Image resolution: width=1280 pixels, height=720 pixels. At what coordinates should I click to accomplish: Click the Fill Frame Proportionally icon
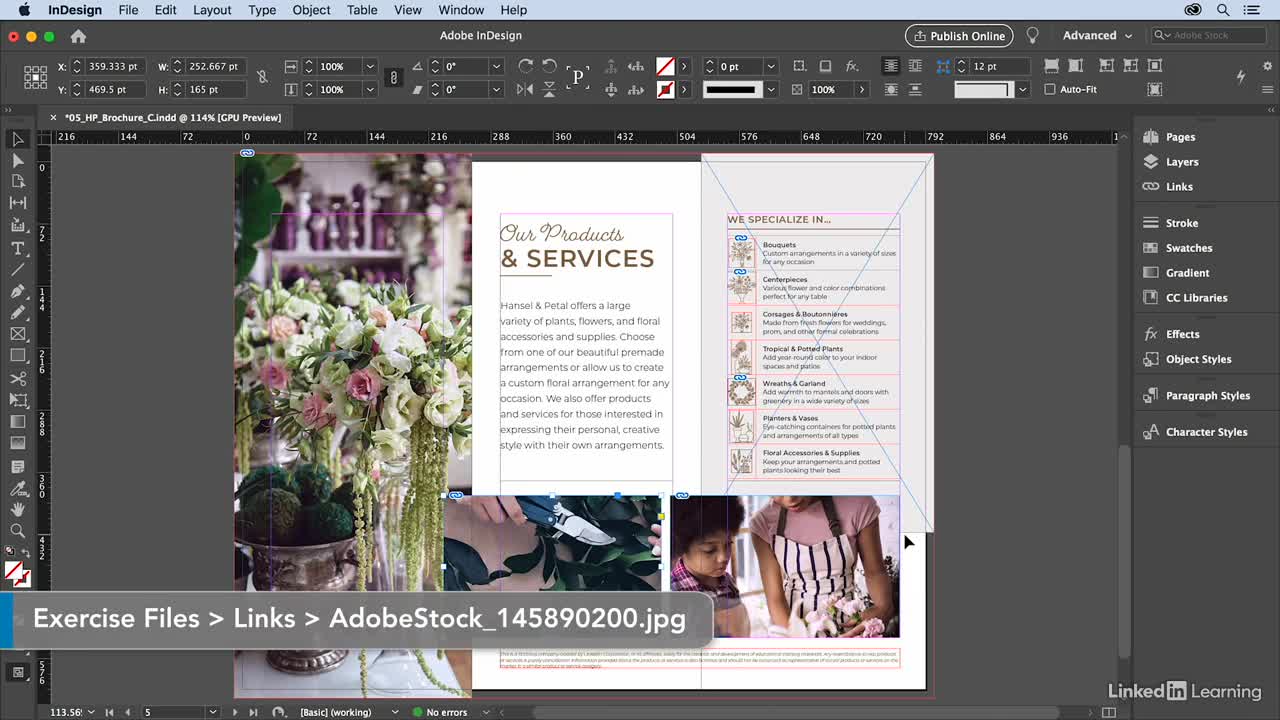pos(1051,66)
